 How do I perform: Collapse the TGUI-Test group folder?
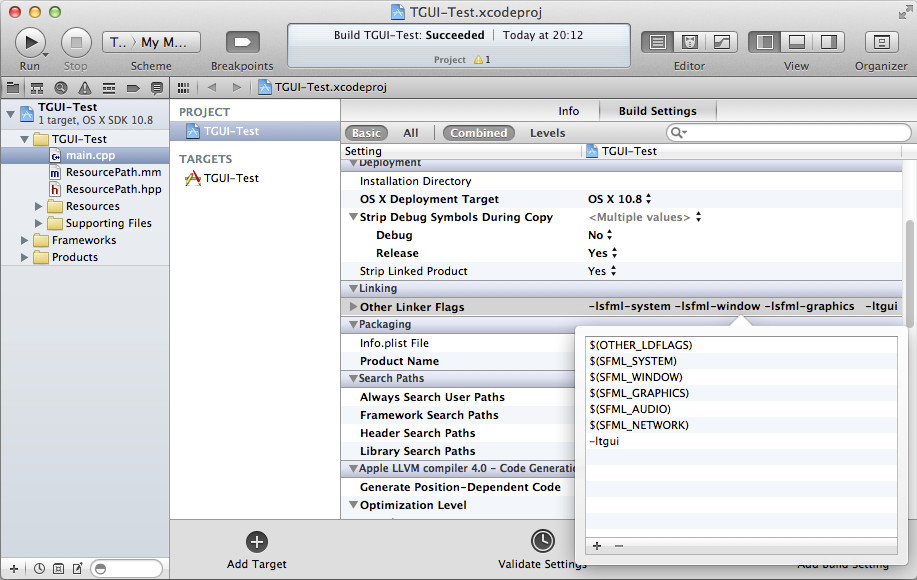pos(24,139)
